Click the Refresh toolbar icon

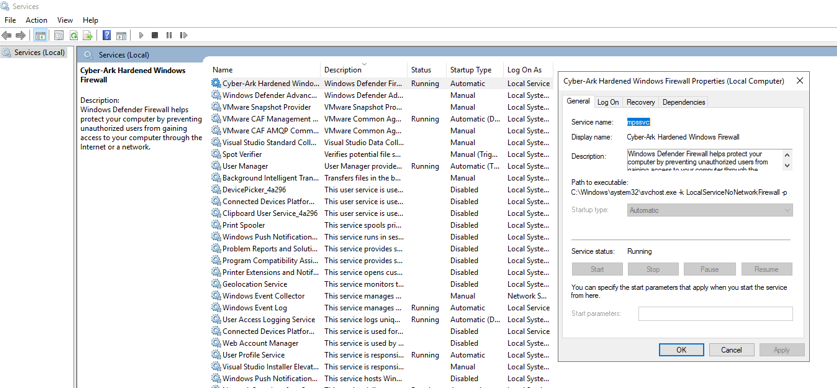[x=74, y=35]
